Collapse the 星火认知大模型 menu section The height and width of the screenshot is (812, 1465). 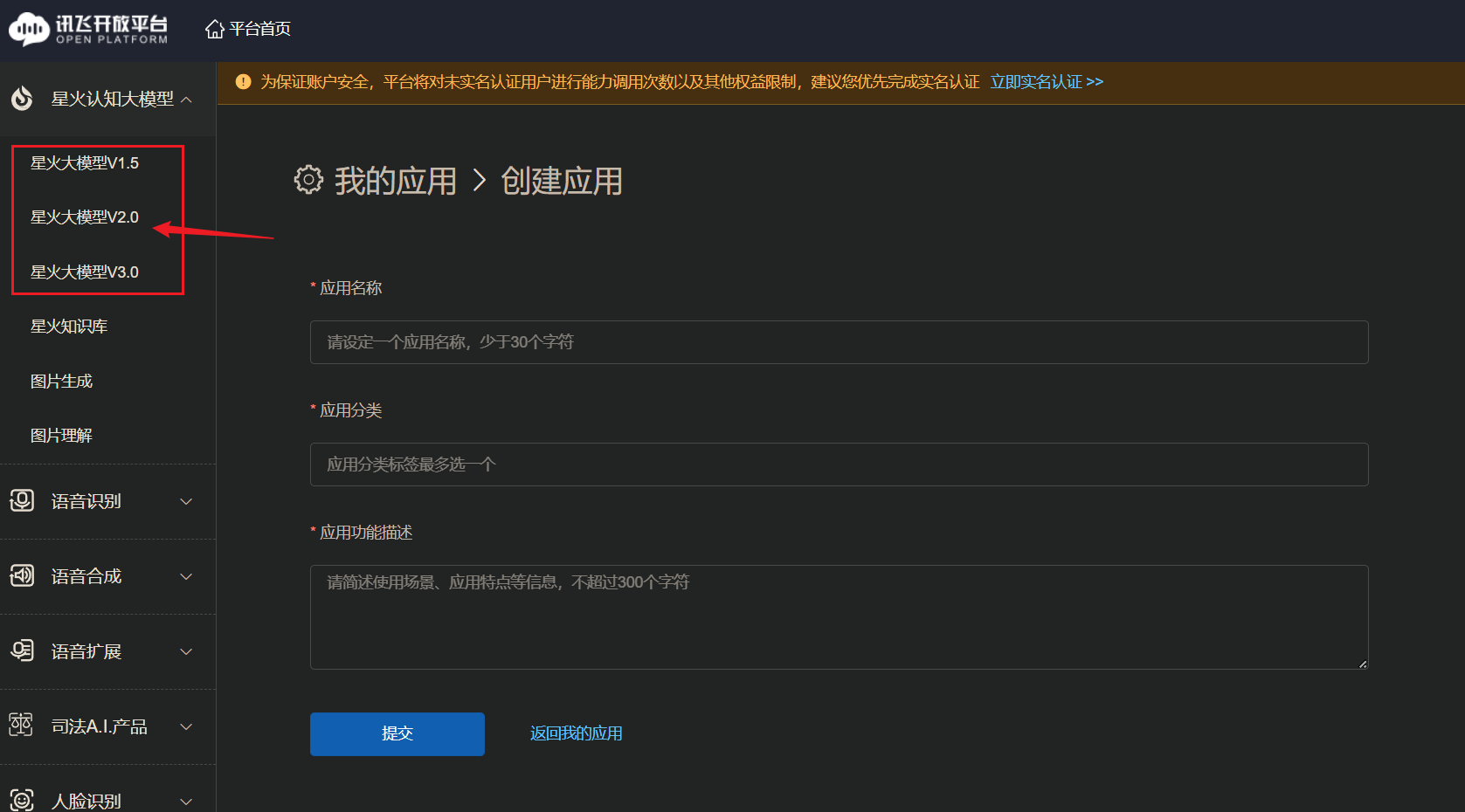point(186,100)
